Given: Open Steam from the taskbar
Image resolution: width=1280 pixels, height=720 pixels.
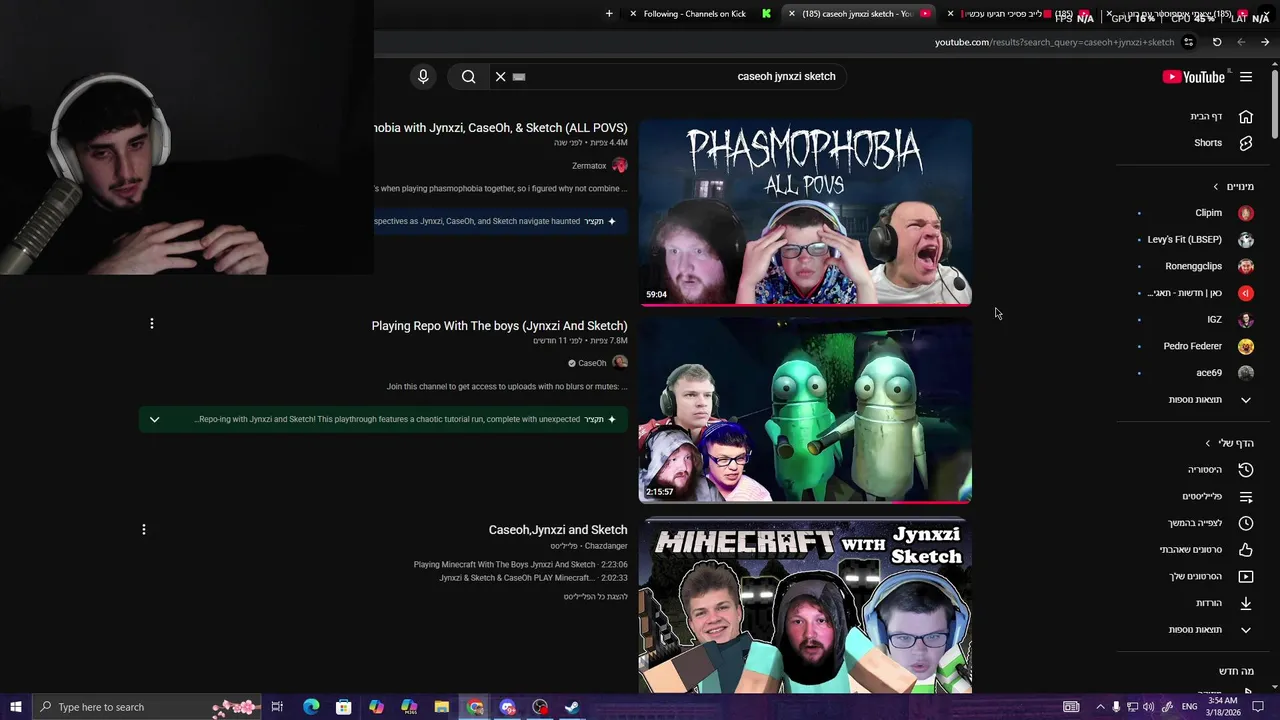Looking at the screenshot, I should coord(572,707).
